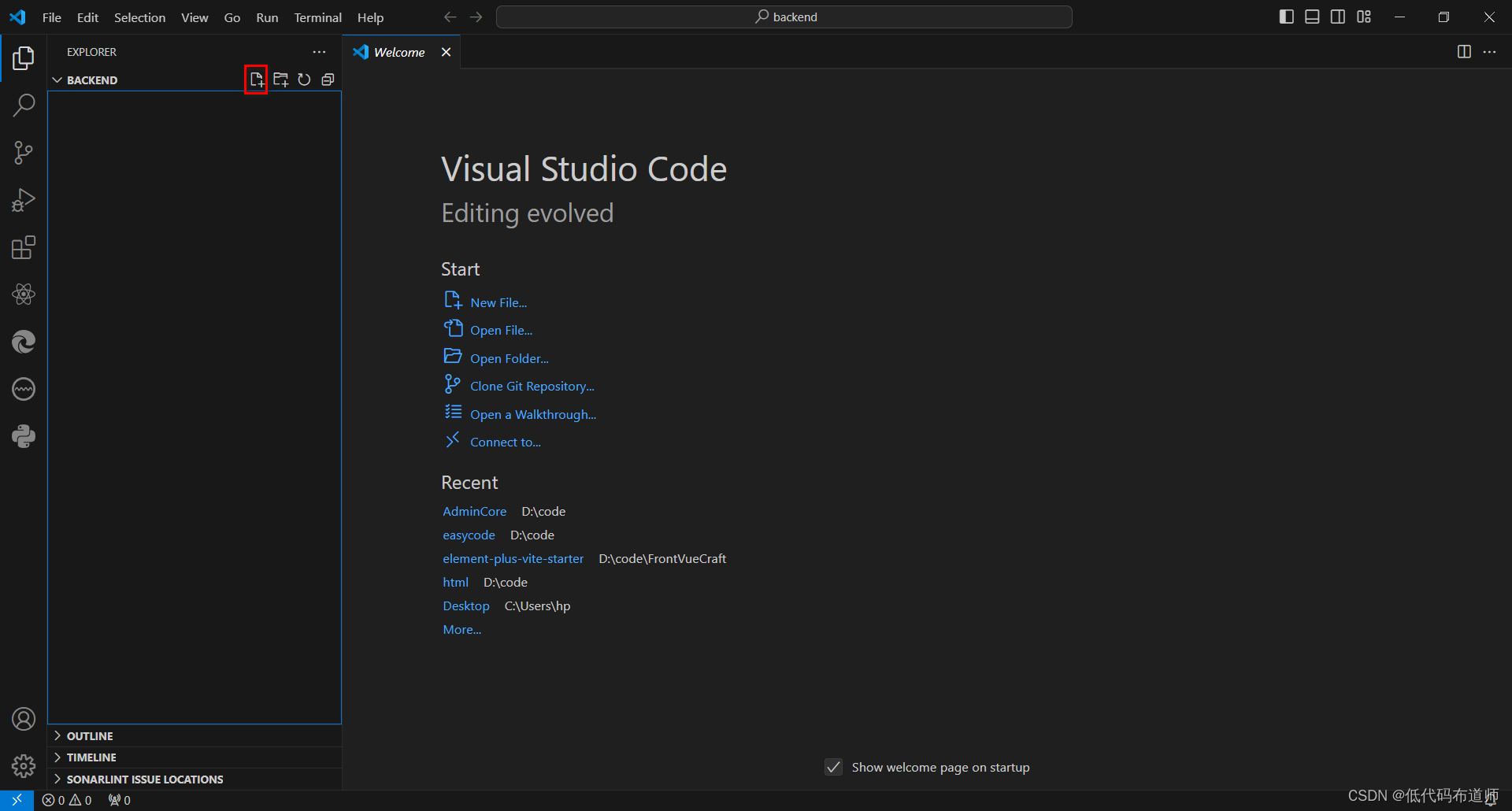Go forward with the navigation arrow
This screenshot has height=811, width=1512.
coord(476,17)
